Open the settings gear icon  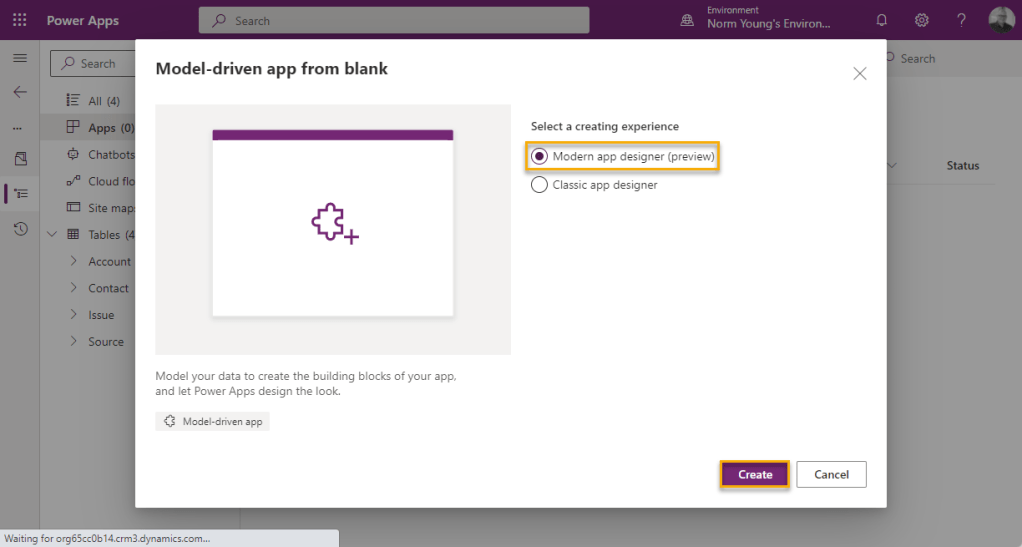click(921, 20)
